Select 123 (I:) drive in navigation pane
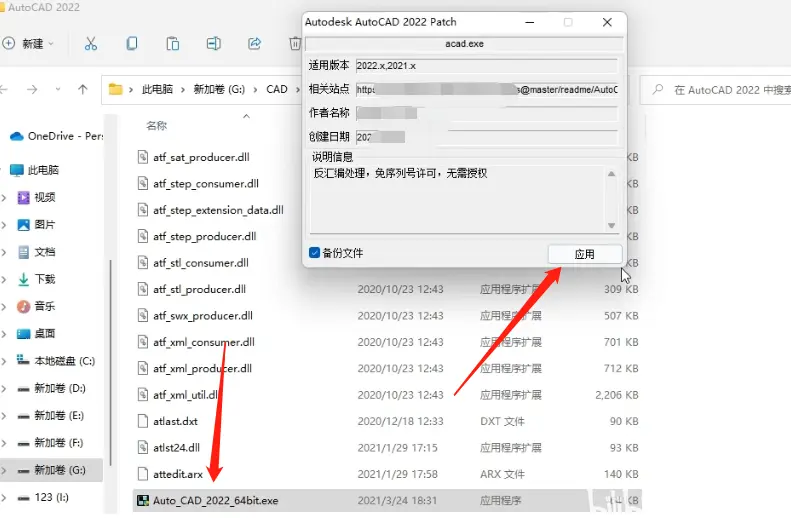 pyautogui.click(x=43, y=497)
